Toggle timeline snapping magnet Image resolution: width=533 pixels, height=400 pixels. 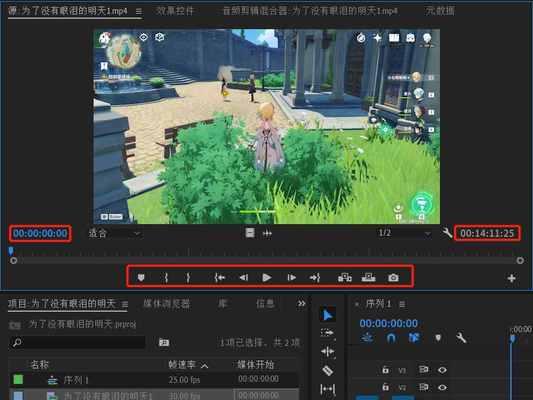[x=391, y=338]
